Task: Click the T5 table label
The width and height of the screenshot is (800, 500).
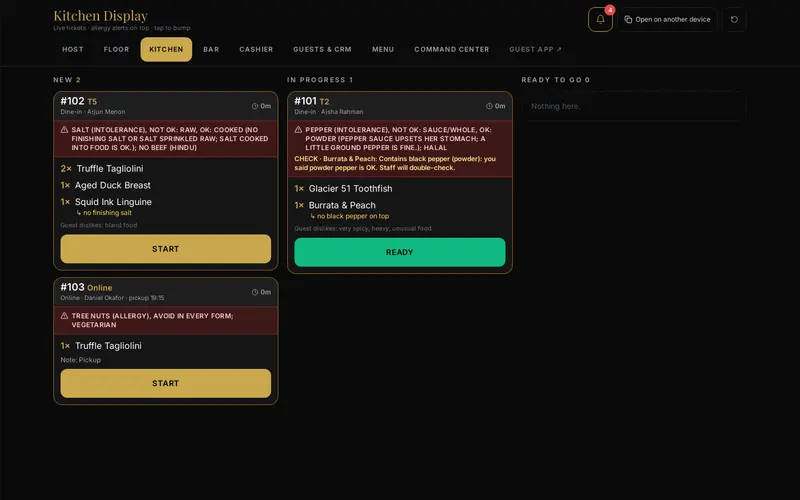Action: (92, 102)
